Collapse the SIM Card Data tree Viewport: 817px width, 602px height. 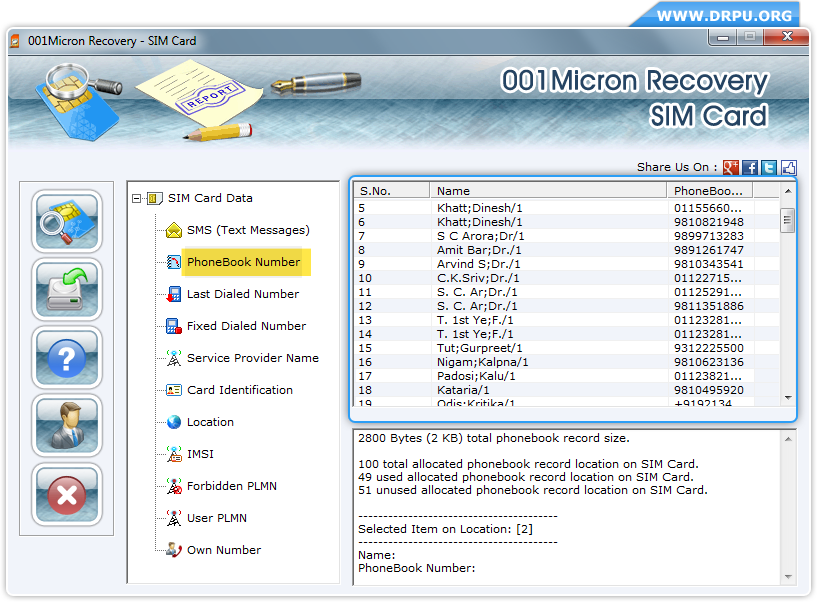(137, 199)
